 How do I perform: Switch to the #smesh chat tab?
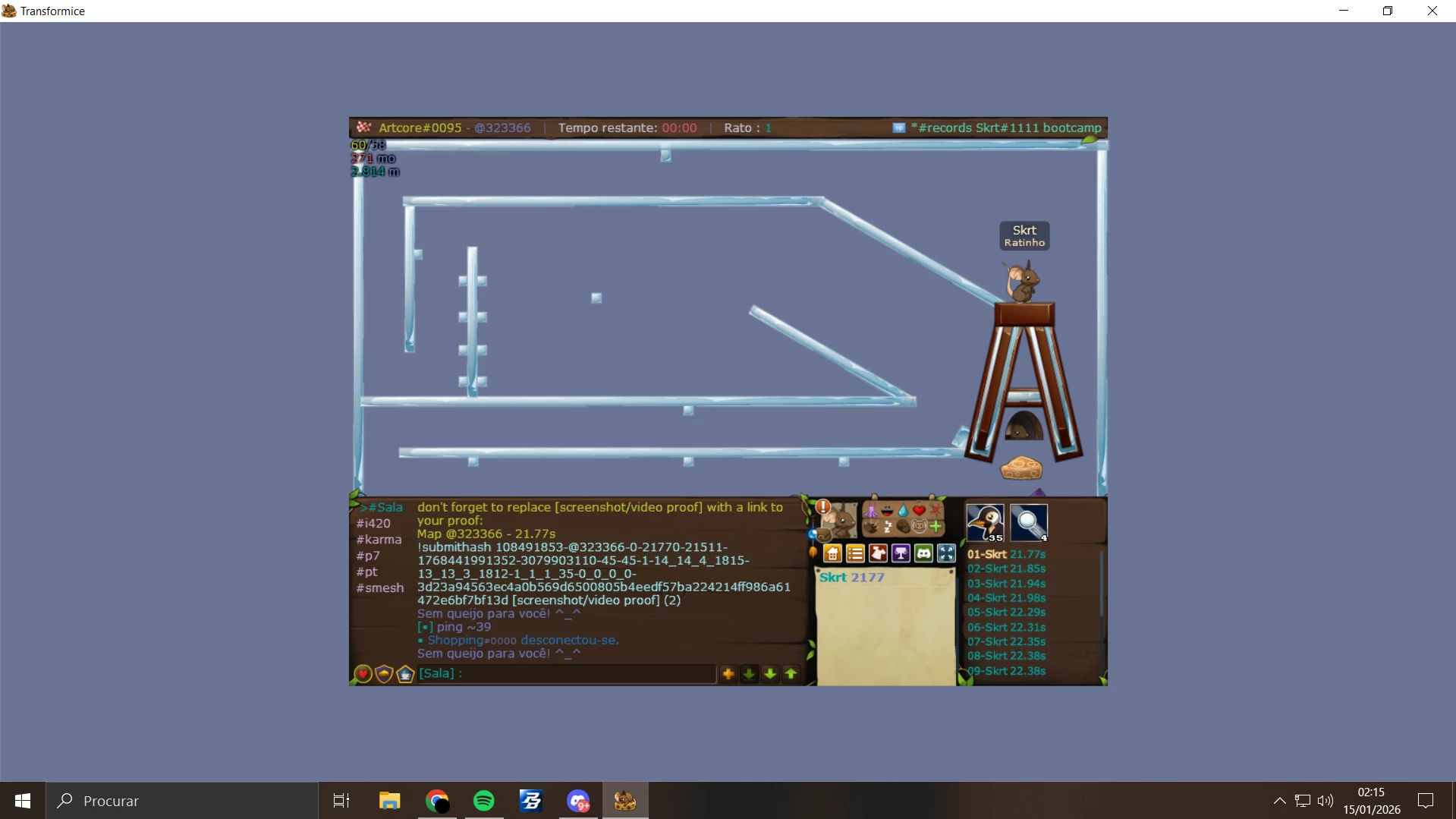click(x=380, y=587)
